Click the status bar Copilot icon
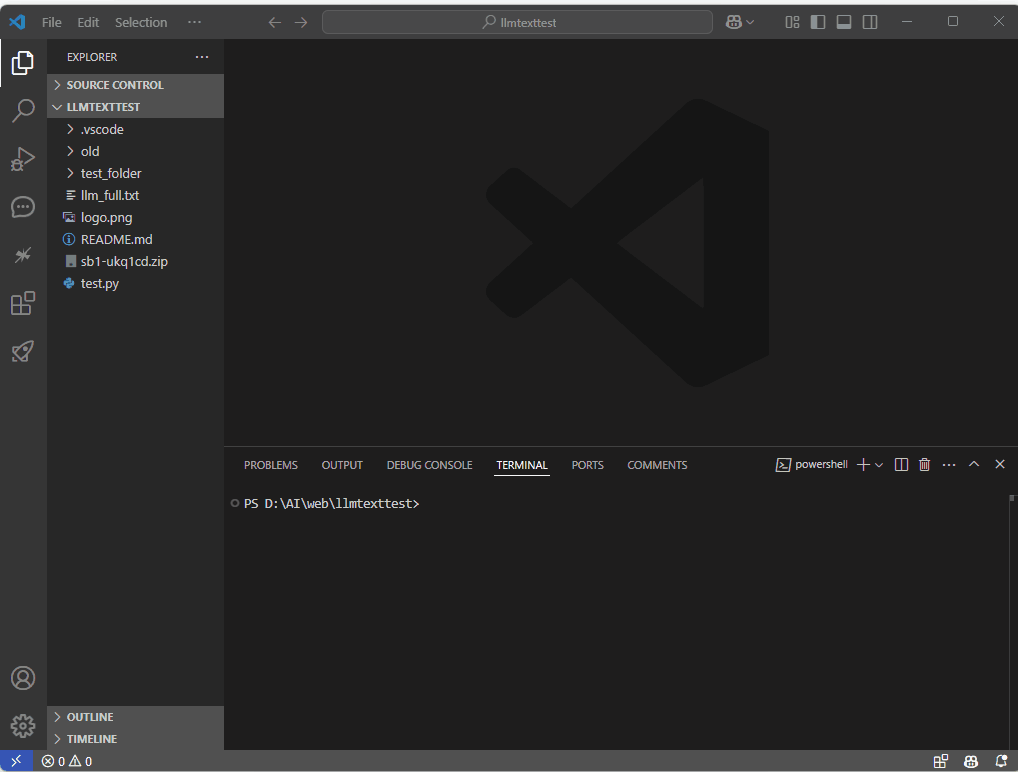Image resolution: width=1018 pixels, height=772 pixels. coord(971,761)
